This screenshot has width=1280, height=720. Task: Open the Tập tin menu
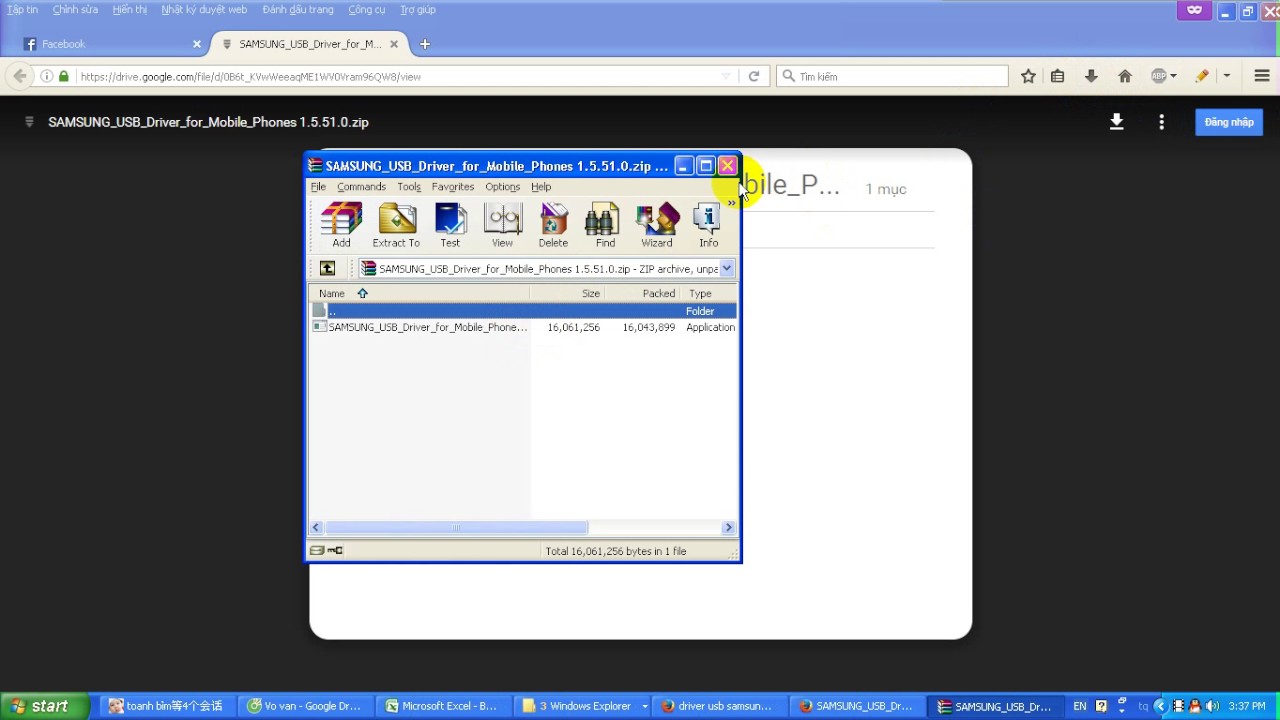(x=22, y=10)
